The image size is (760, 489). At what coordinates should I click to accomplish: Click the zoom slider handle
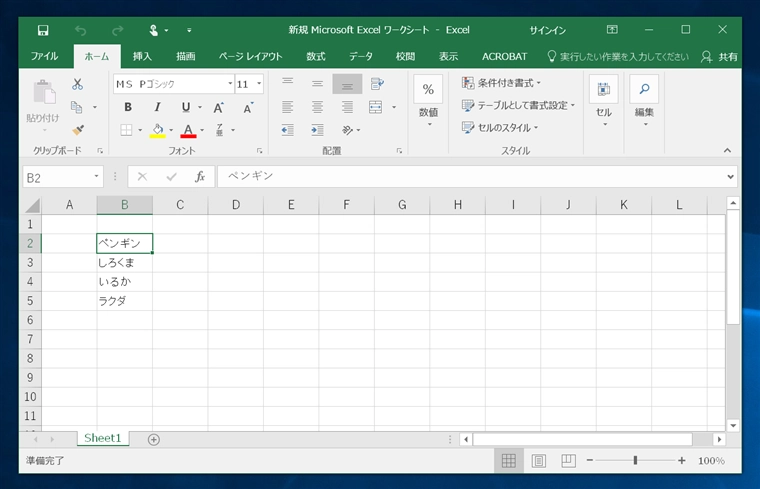635,460
